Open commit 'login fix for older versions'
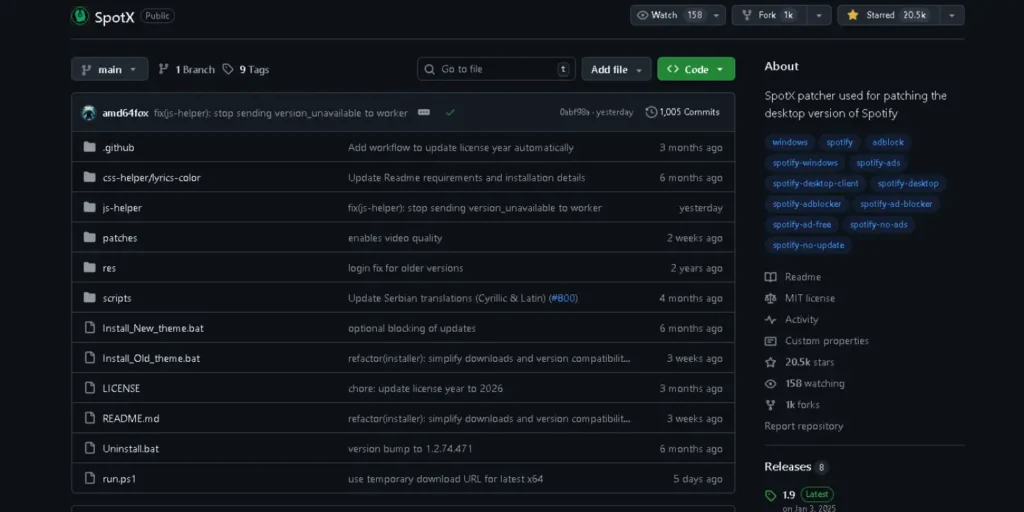This screenshot has height=512, width=1024. [406, 268]
